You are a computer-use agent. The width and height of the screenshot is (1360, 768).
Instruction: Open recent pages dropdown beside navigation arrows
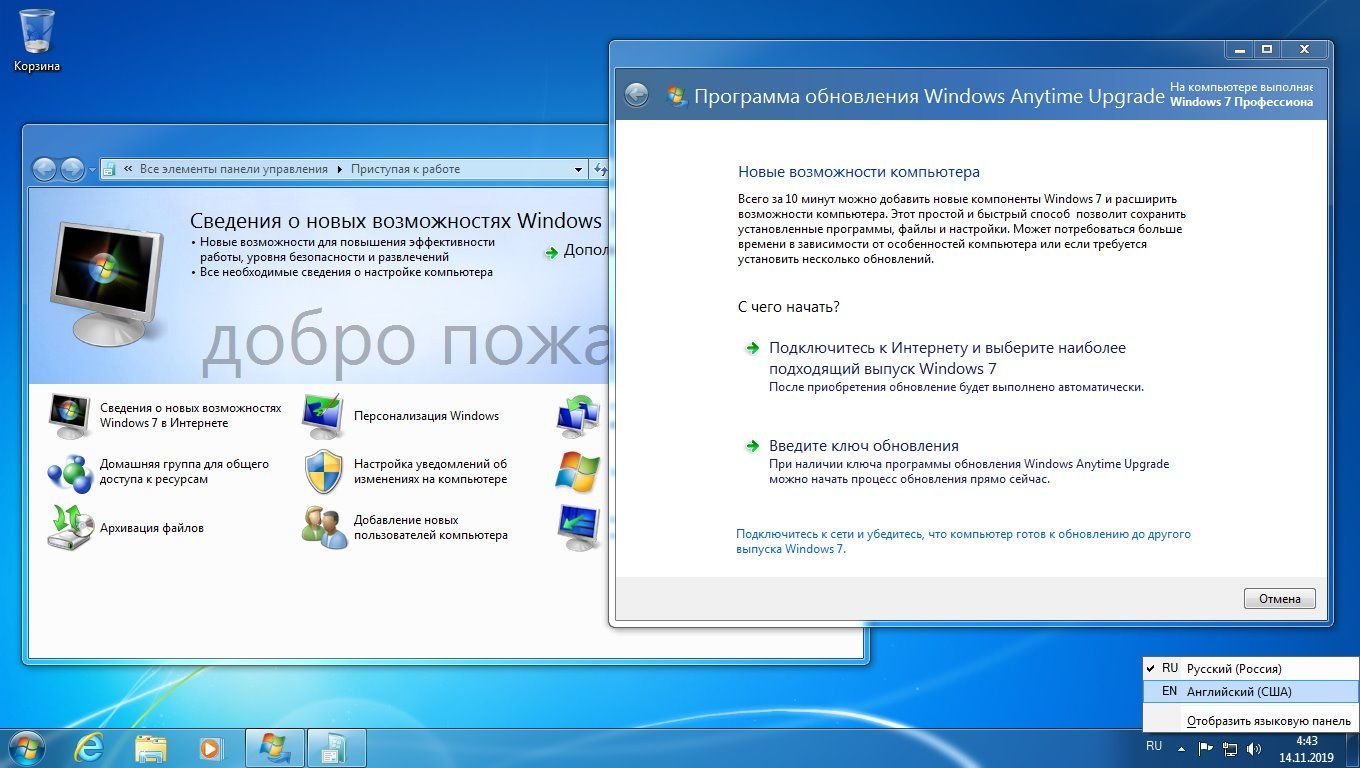pyautogui.click(x=92, y=170)
